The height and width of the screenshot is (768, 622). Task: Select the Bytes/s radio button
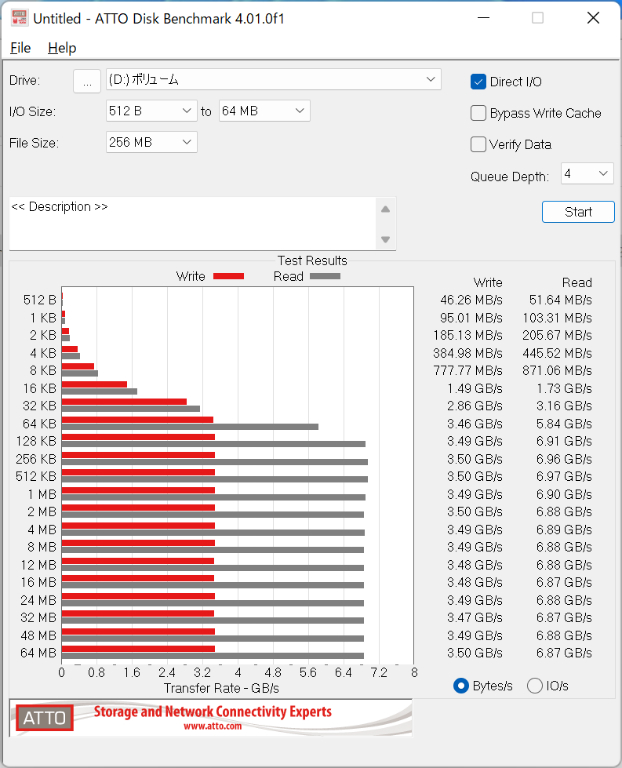click(x=461, y=686)
